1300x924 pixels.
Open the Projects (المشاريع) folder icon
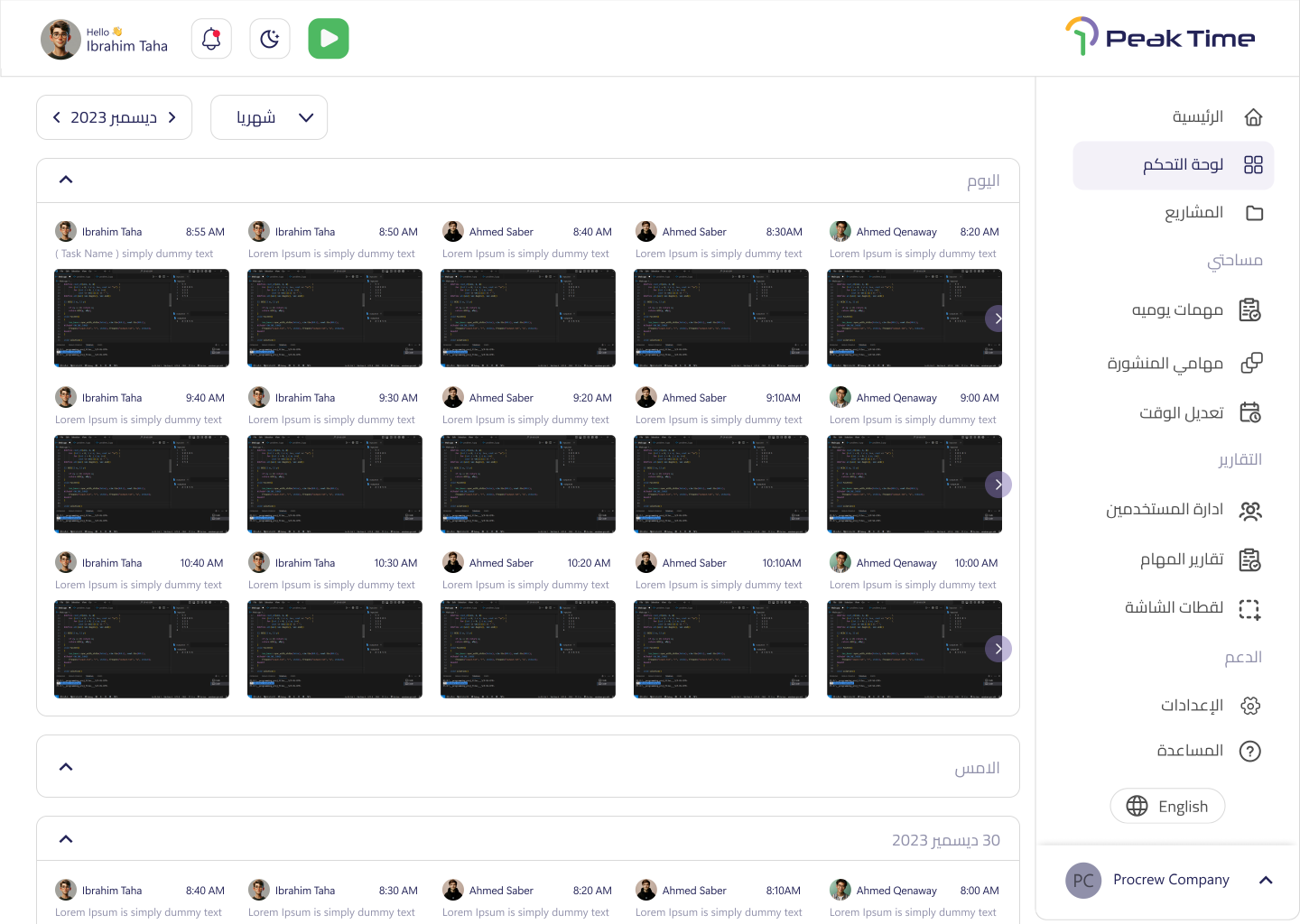tap(1254, 213)
